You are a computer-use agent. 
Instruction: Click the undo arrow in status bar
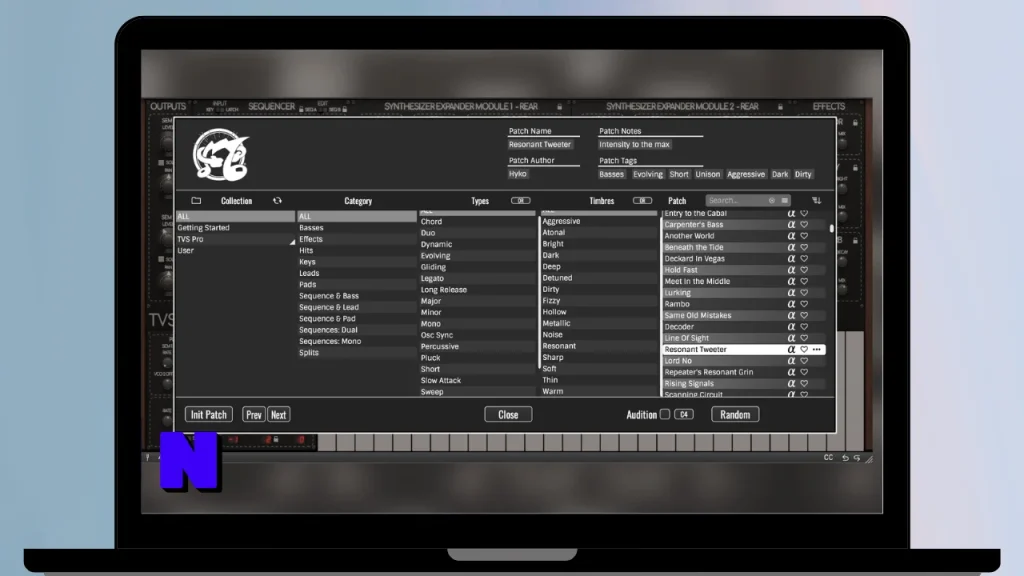pos(845,458)
